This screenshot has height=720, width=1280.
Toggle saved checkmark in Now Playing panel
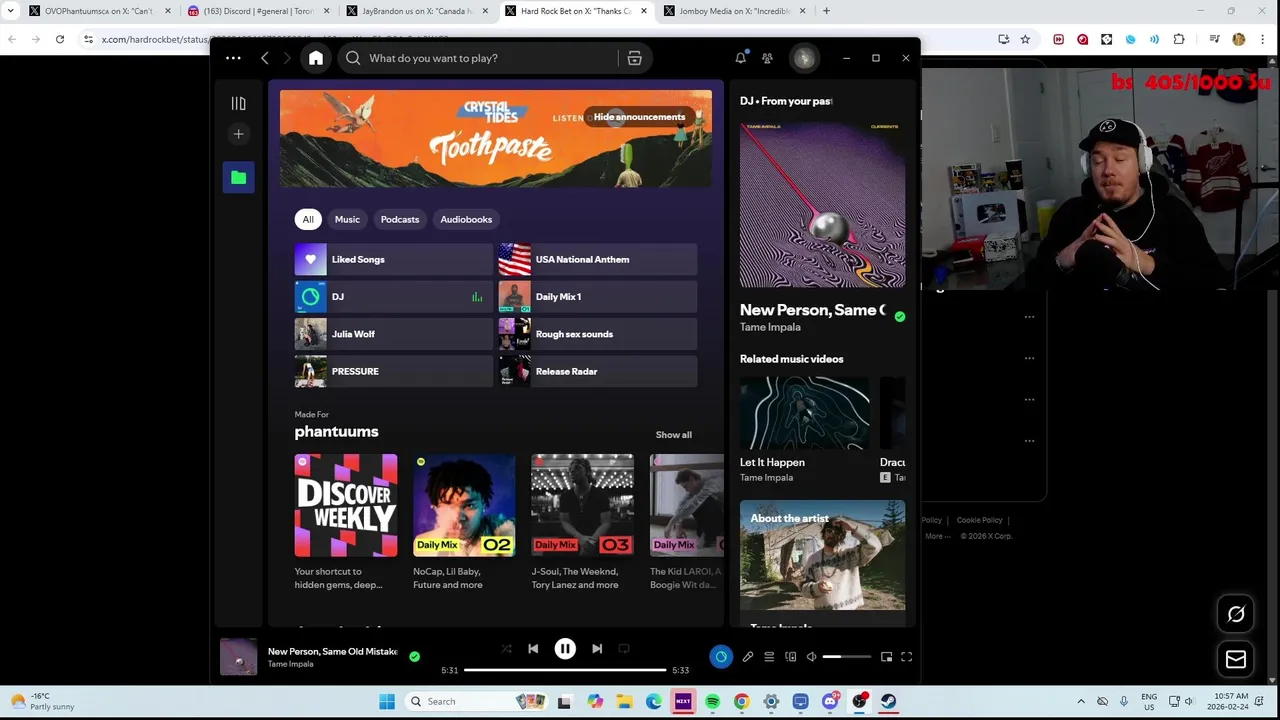900,316
